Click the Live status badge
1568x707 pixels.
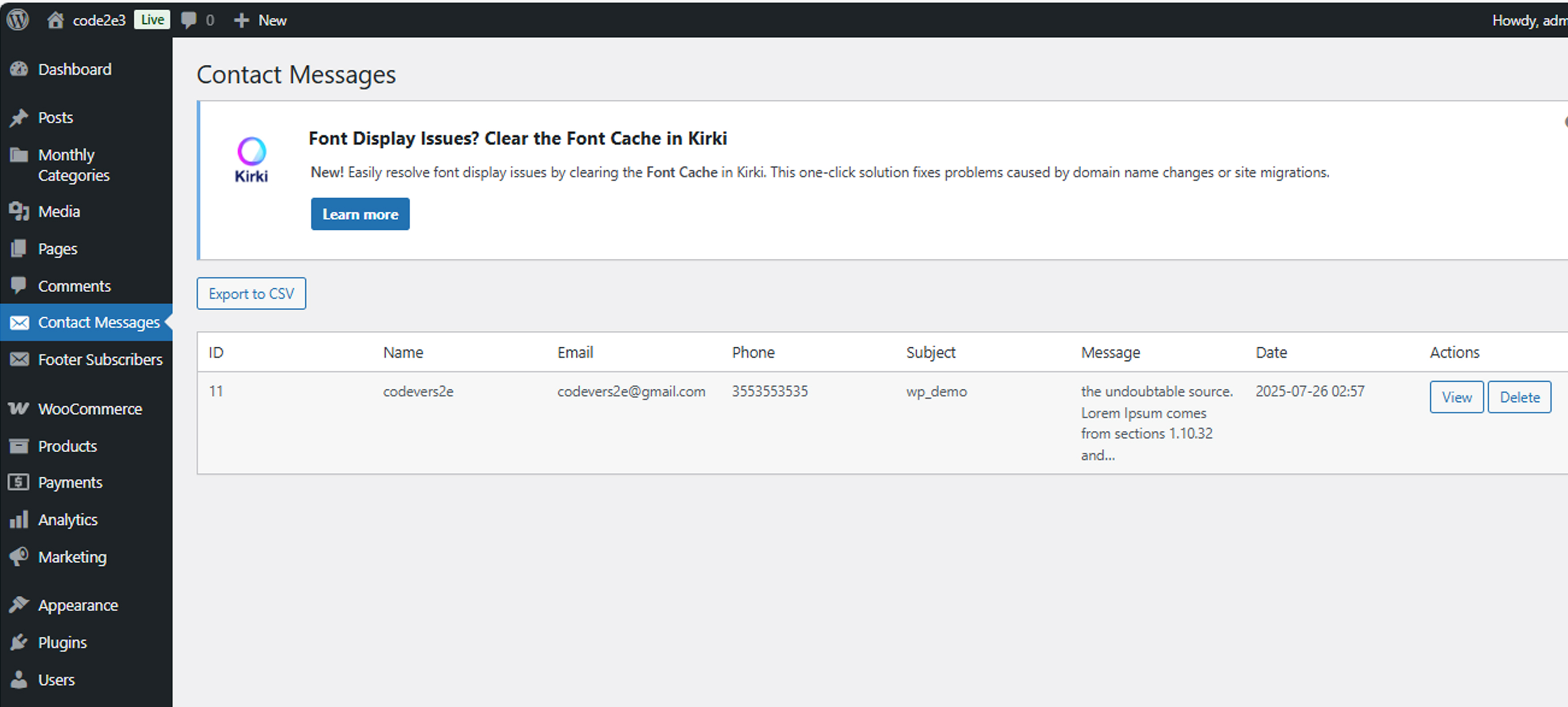(152, 20)
